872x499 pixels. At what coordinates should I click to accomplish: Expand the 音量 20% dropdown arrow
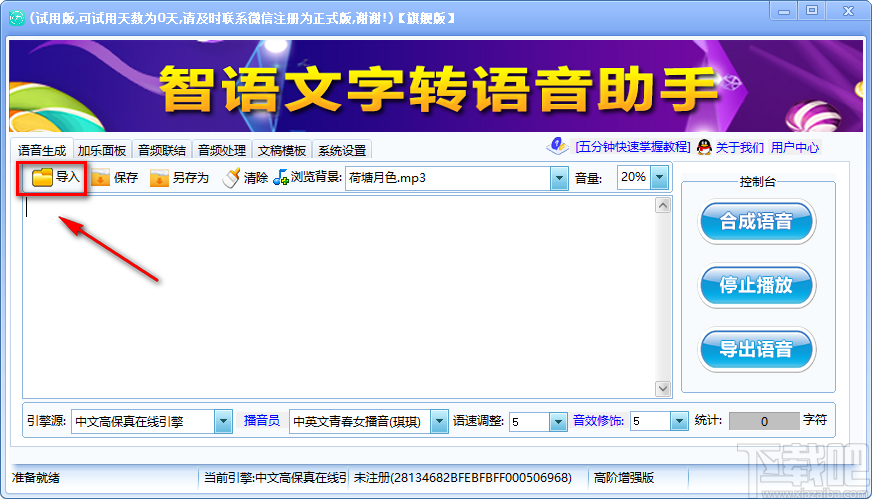(x=660, y=178)
